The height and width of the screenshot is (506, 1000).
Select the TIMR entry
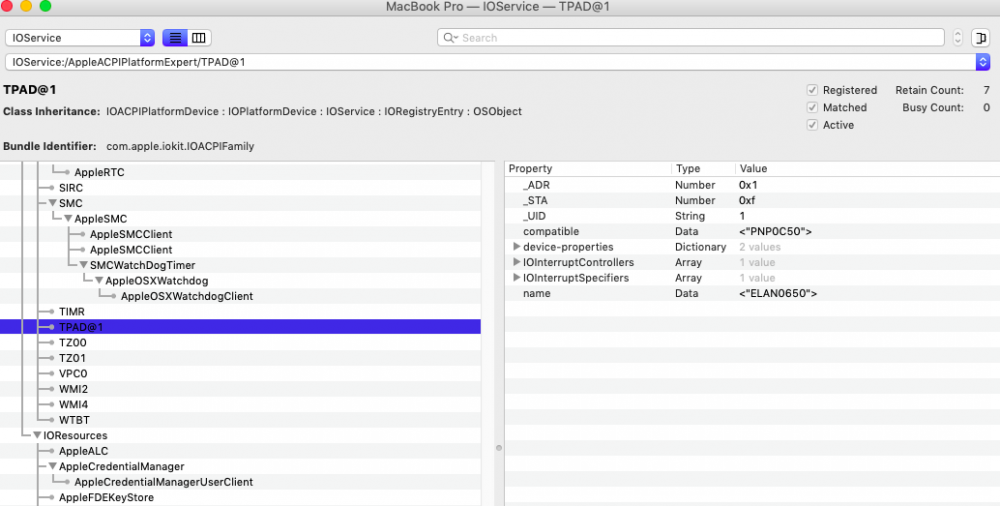(71, 311)
